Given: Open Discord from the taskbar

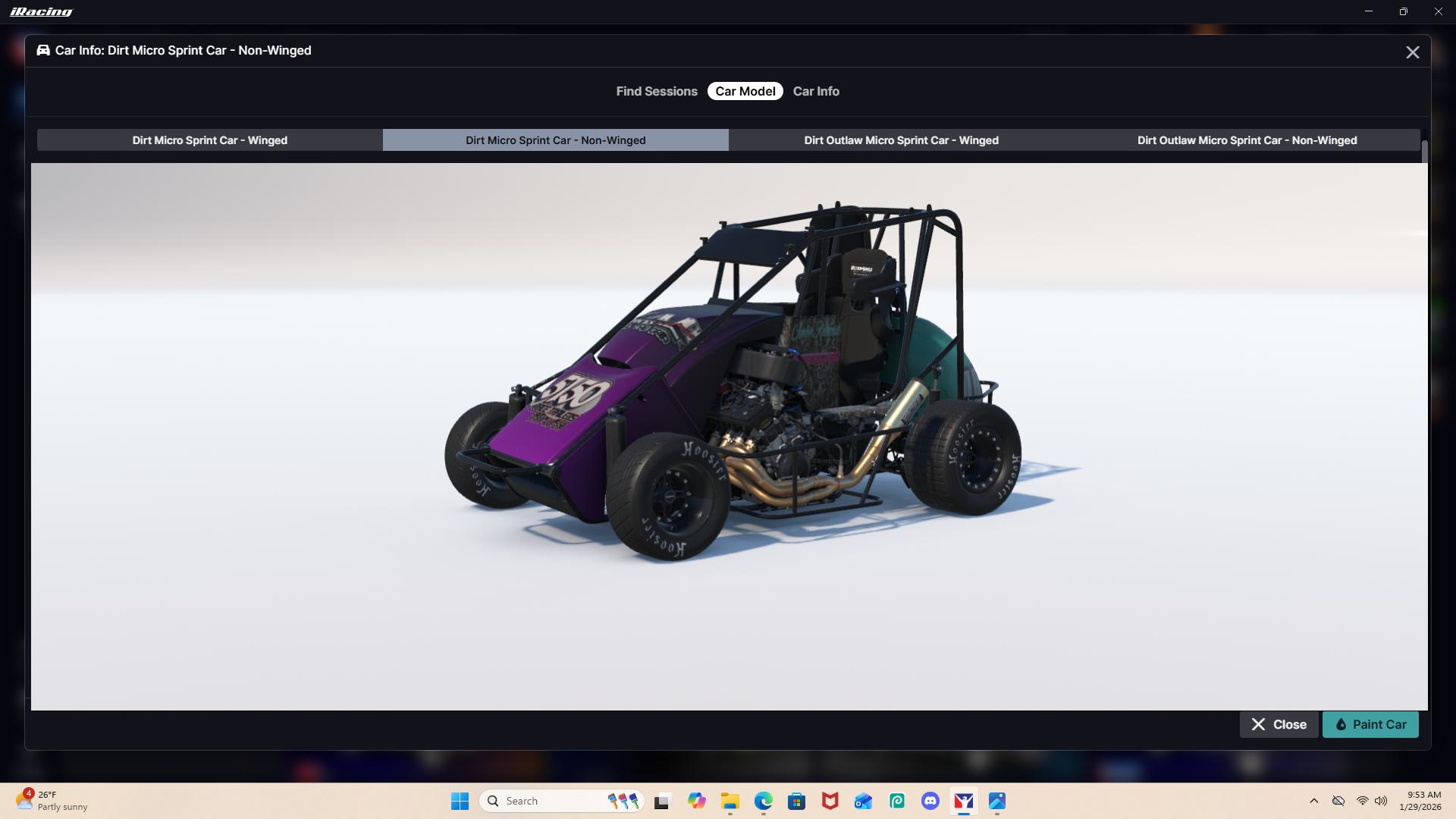Looking at the screenshot, I should click(930, 801).
